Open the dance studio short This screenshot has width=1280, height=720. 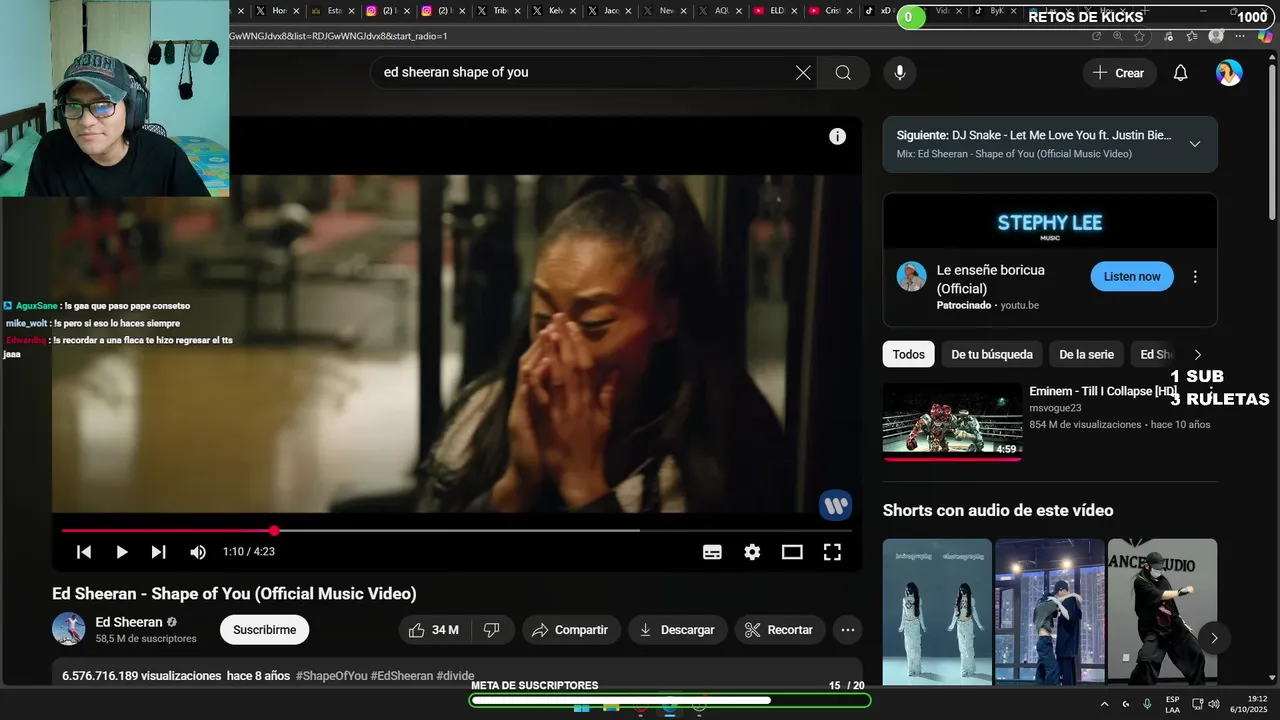pyautogui.click(x=1162, y=612)
